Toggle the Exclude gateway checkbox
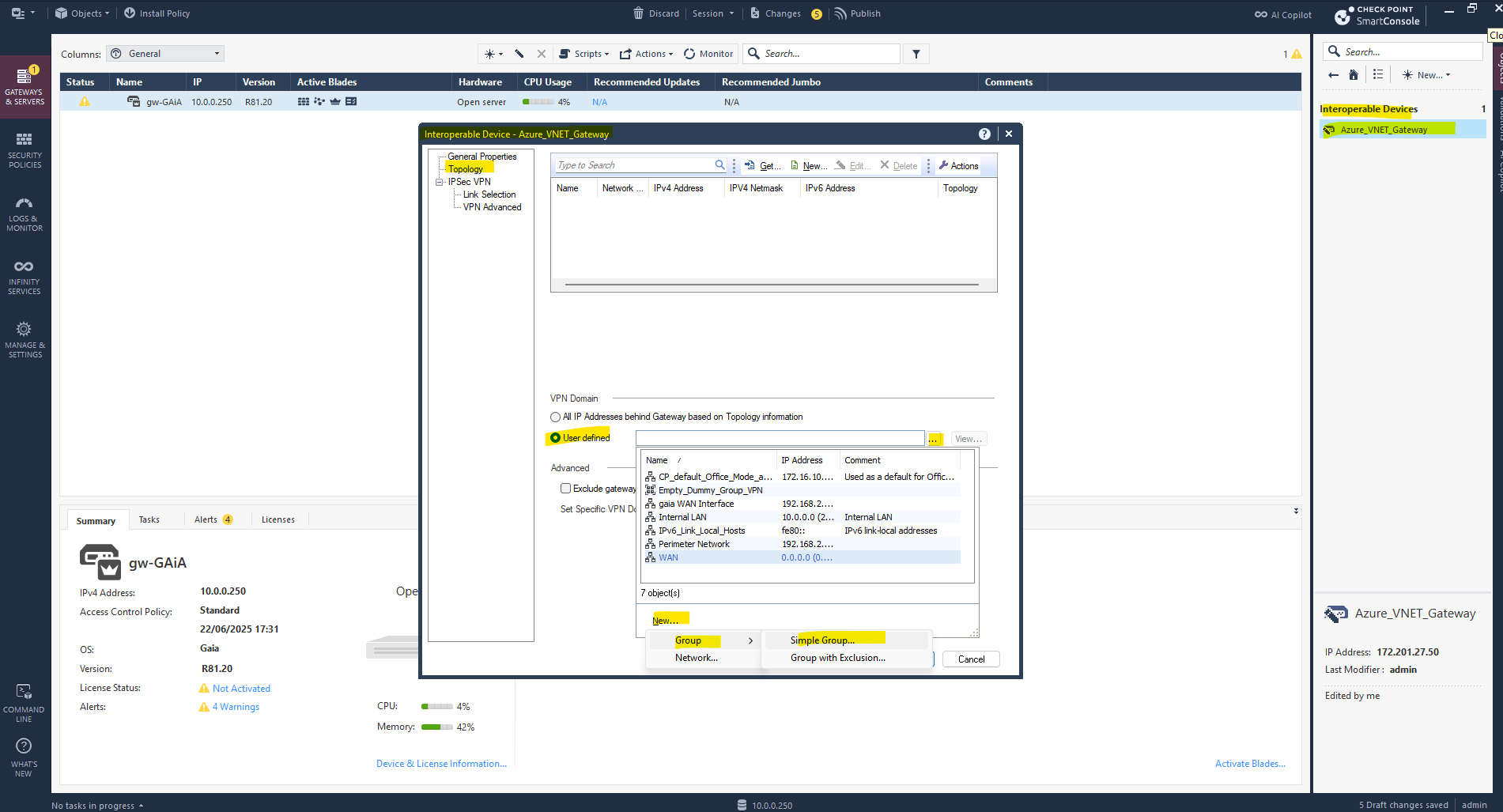The width and height of the screenshot is (1503, 812). (x=565, y=489)
